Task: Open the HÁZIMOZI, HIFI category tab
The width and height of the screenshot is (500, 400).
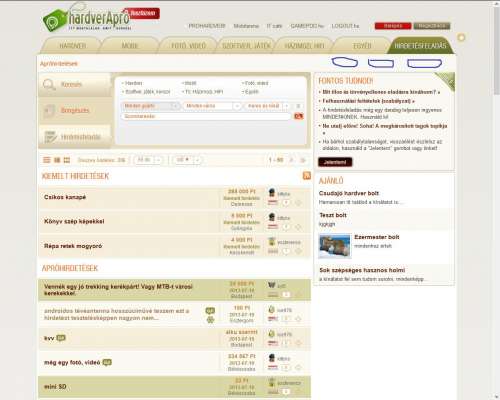Action: 304,46
